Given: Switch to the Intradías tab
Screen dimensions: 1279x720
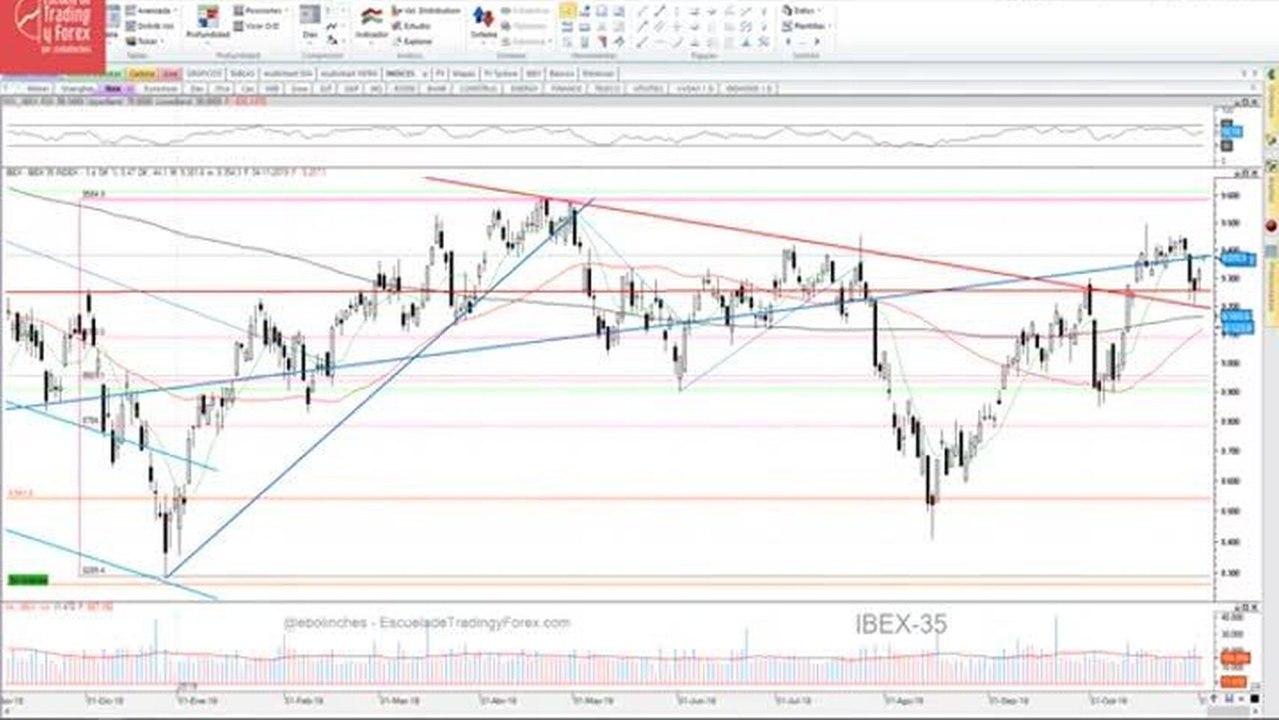Looking at the screenshot, I should tap(598, 74).
